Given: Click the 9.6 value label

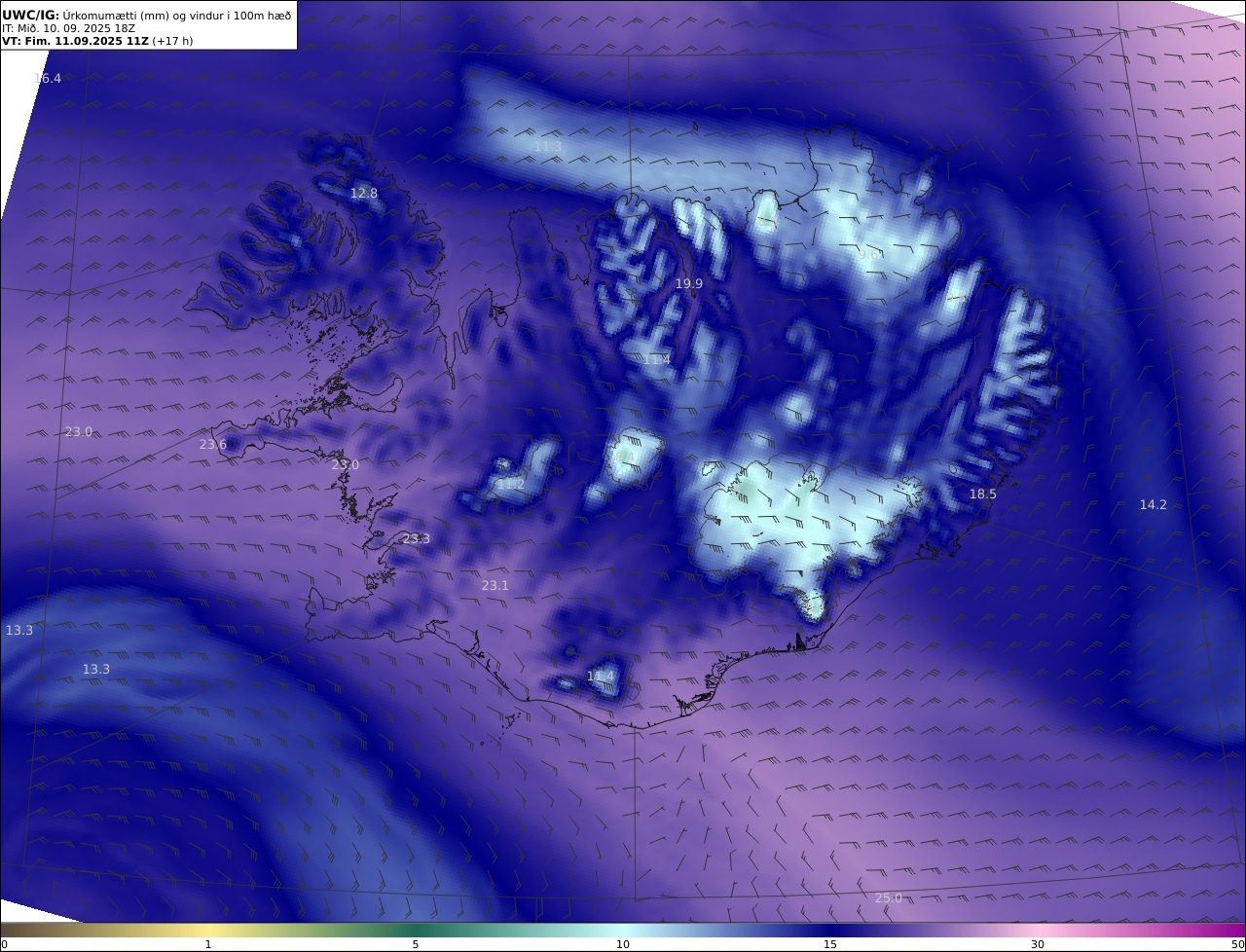Looking at the screenshot, I should tap(869, 254).
